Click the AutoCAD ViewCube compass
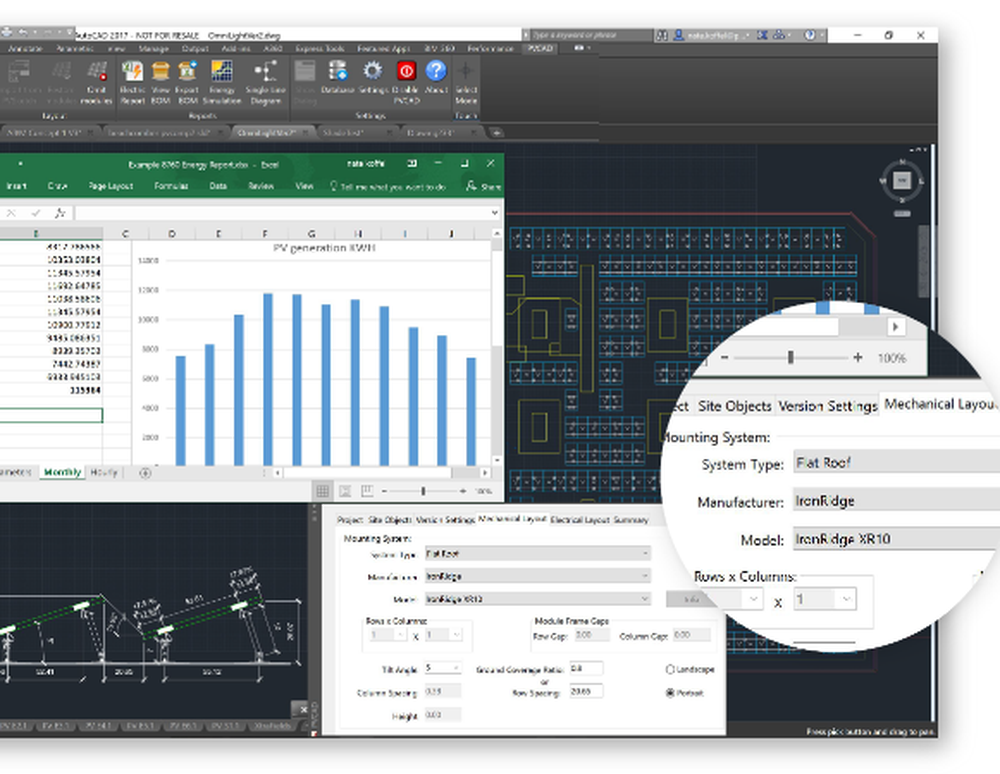1000x774 pixels. pos(902,181)
